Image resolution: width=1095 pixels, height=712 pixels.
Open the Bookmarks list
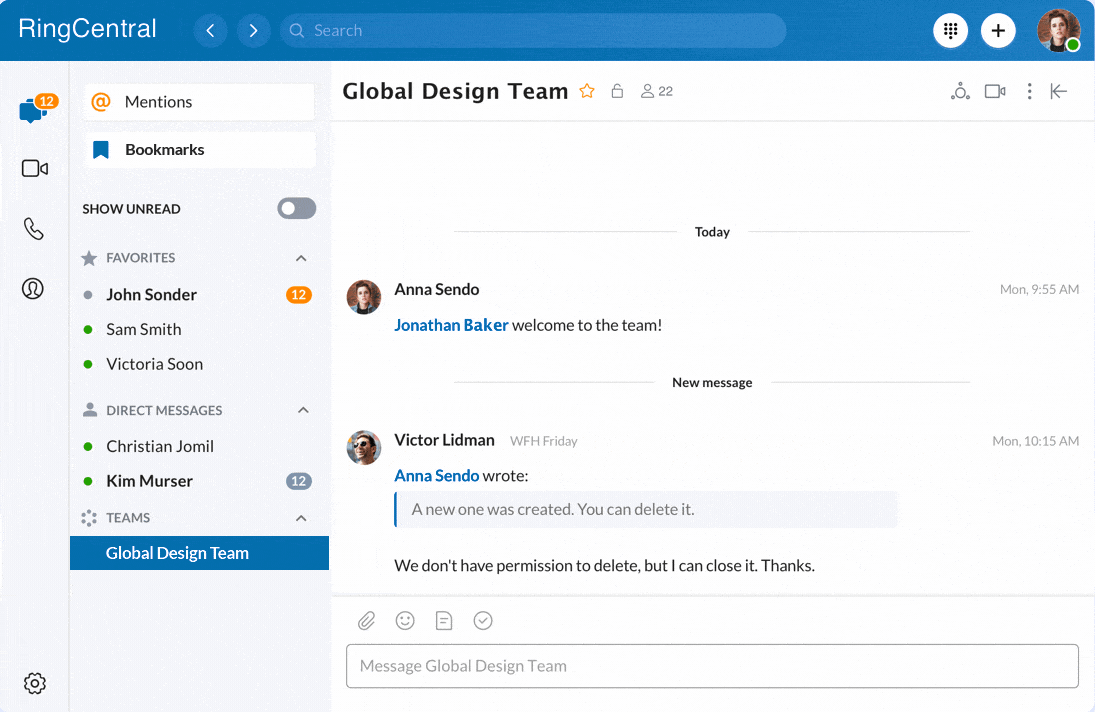[199, 150]
